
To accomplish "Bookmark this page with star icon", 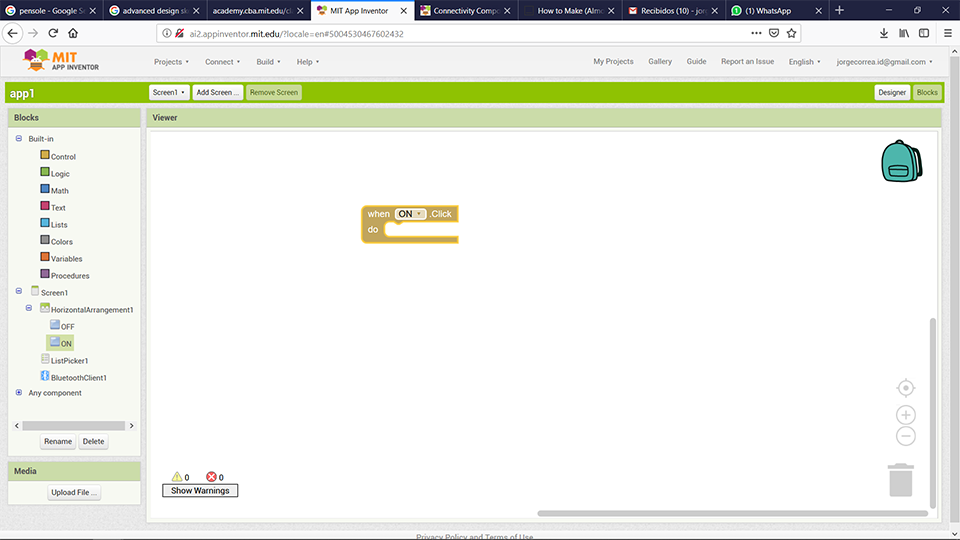I will pos(792,33).
